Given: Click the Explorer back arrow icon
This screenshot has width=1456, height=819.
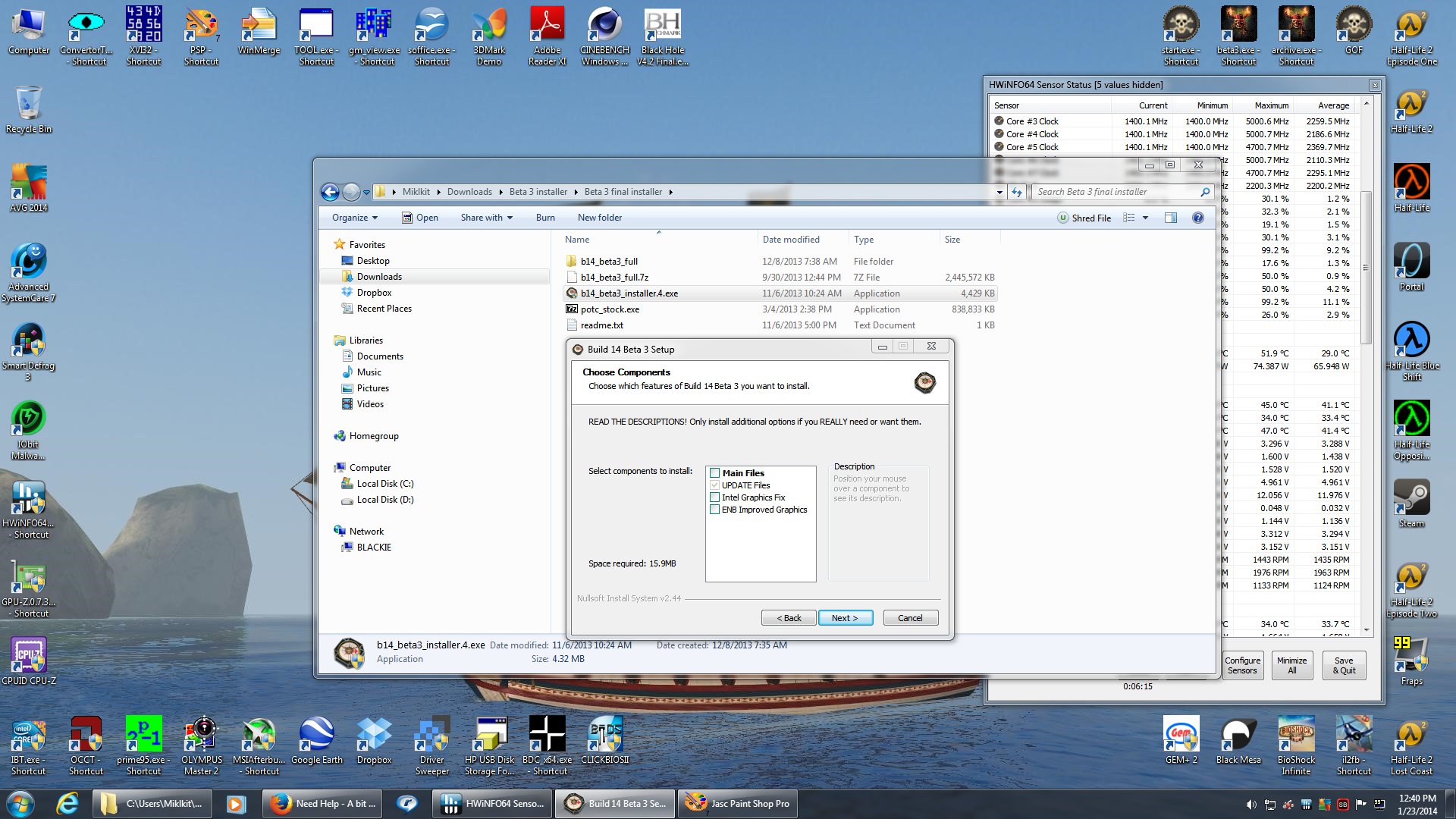Looking at the screenshot, I should (330, 193).
